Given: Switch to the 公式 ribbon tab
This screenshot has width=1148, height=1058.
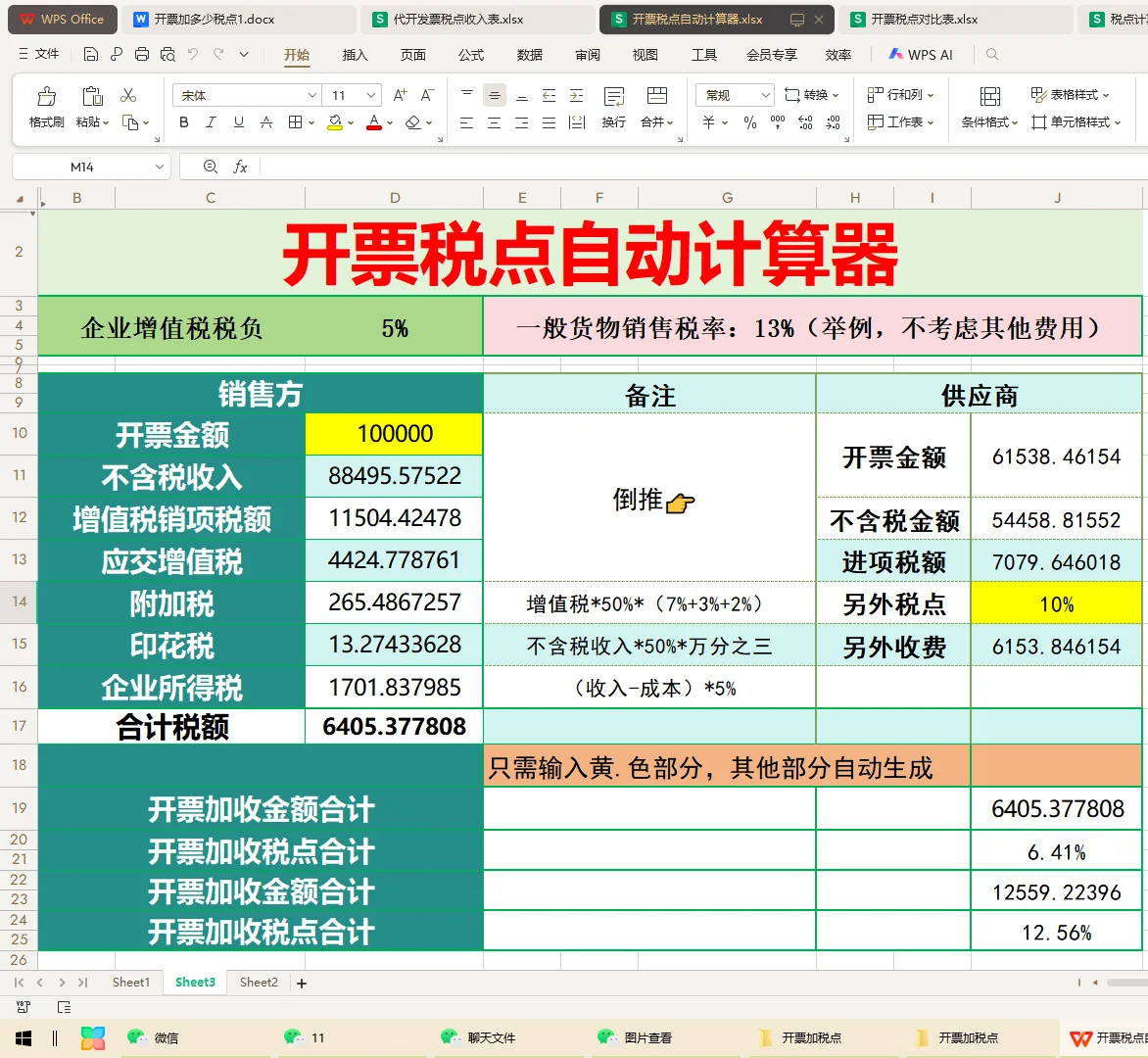Looking at the screenshot, I should pyautogui.click(x=471, y=54).
